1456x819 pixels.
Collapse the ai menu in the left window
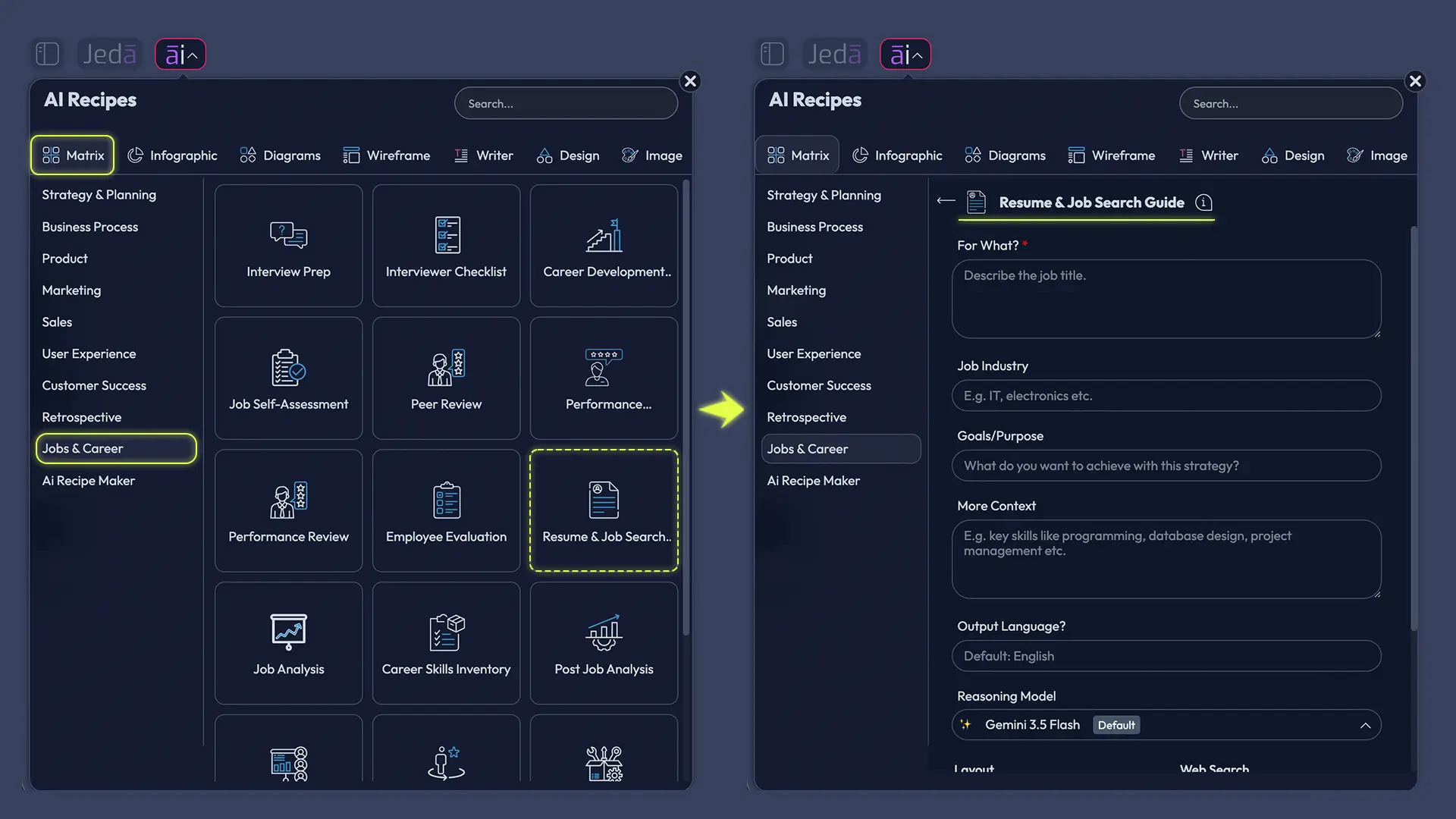point(180,54)
